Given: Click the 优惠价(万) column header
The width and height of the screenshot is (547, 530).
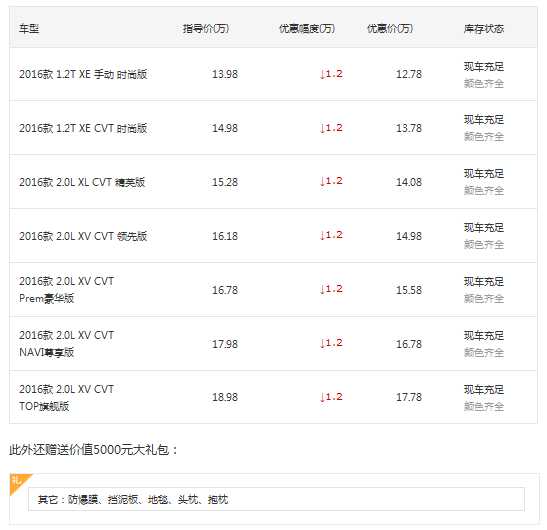Looking at the screenshot, I should click(390, 29).
